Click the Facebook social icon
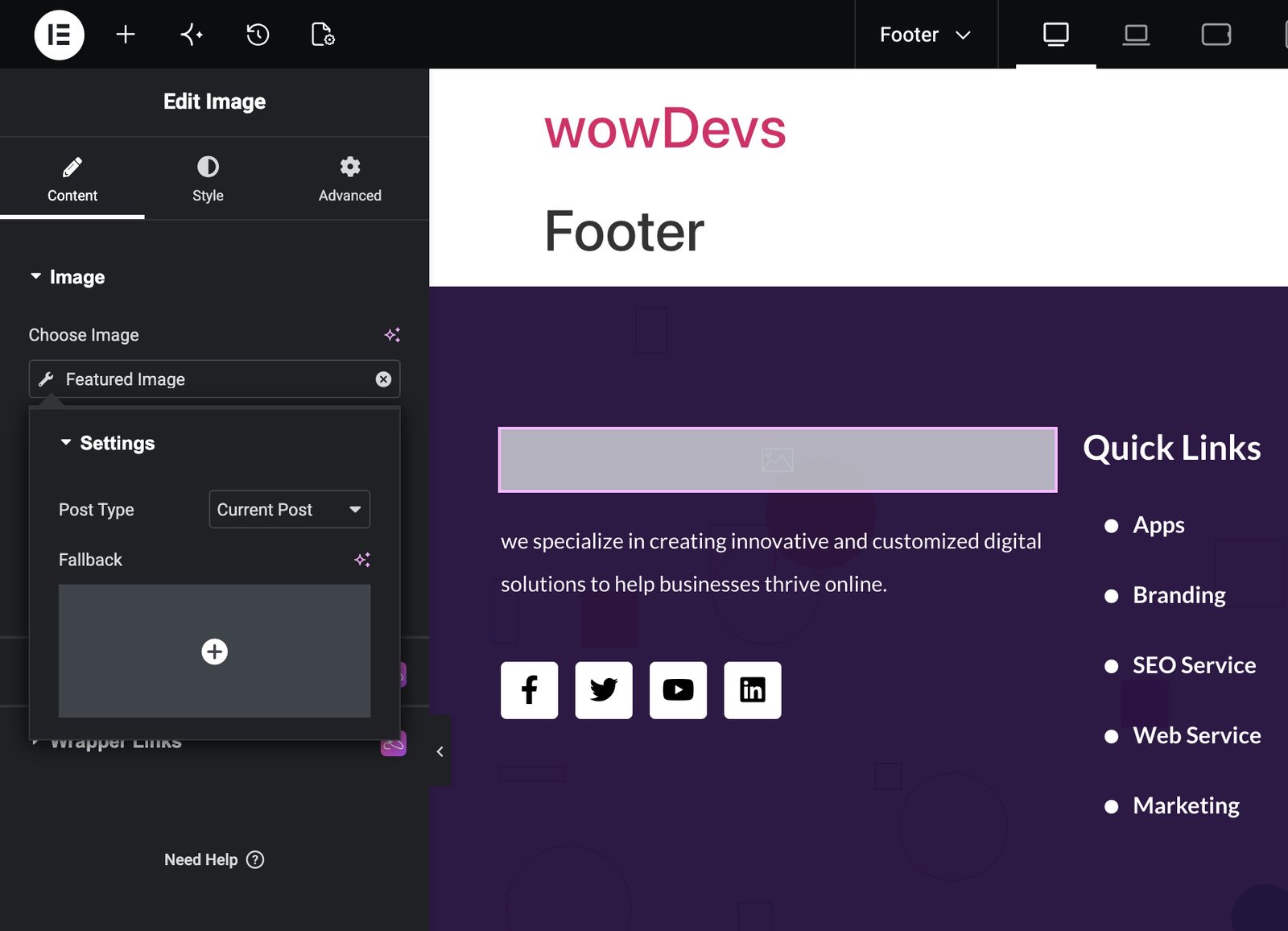The image size is (1288, 931). [x=530, y=690]
